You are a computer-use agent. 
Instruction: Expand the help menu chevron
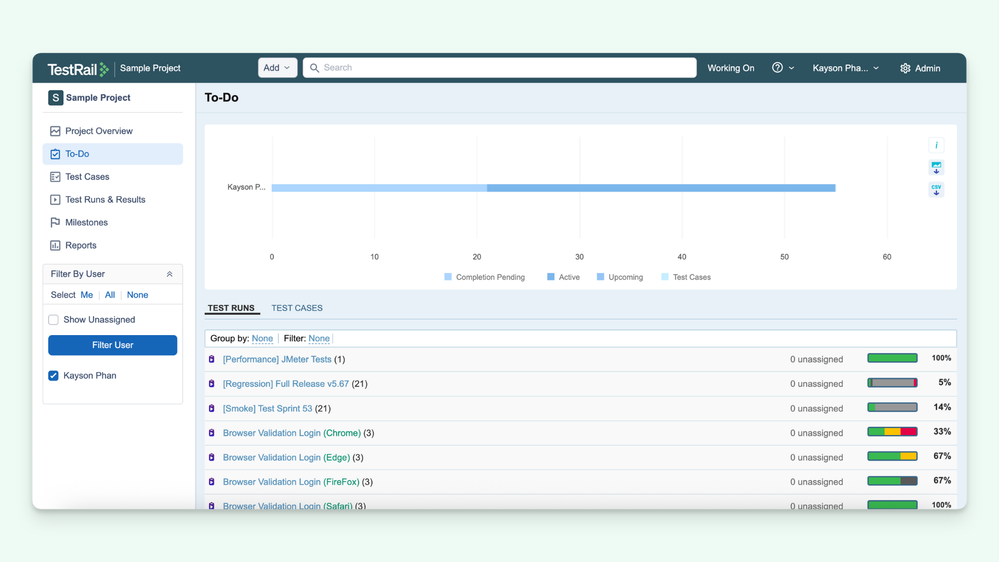[791, 68]
